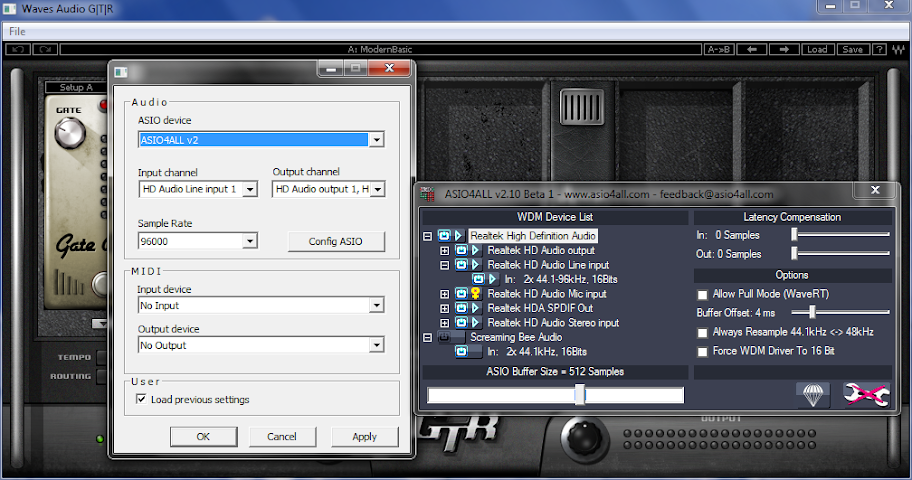Open help with the question mark button
912x480 pixels.
point(879,49)
